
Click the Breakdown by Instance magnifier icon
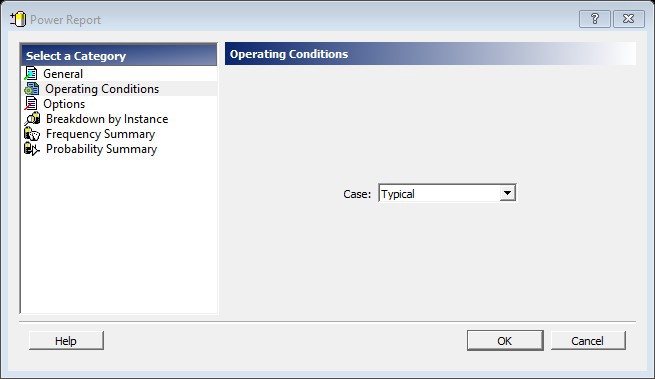pyautogui.click(x=32, y=119)
